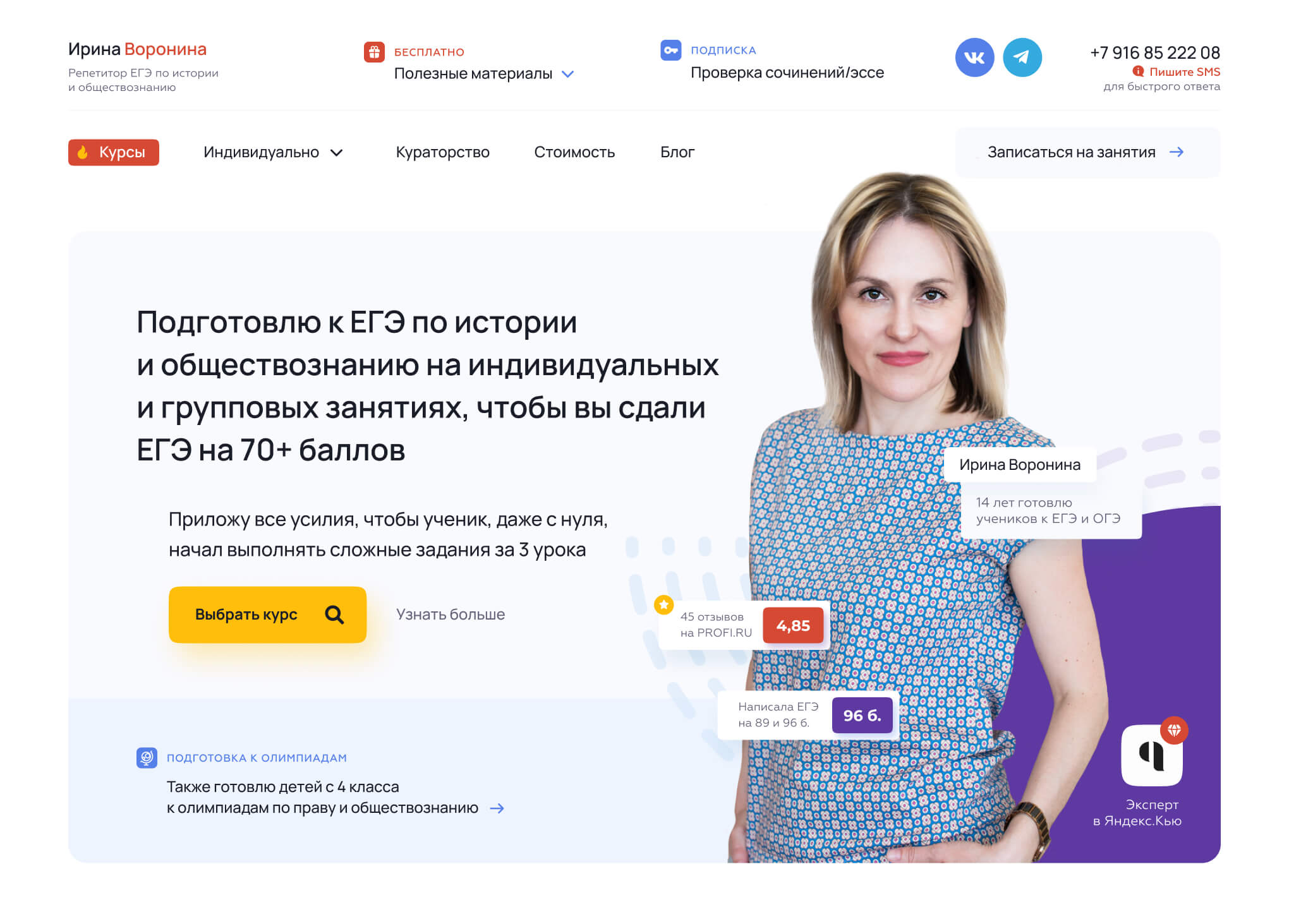Open the VK social page icon
This screenshot has width=1289, height=924.
974,57
